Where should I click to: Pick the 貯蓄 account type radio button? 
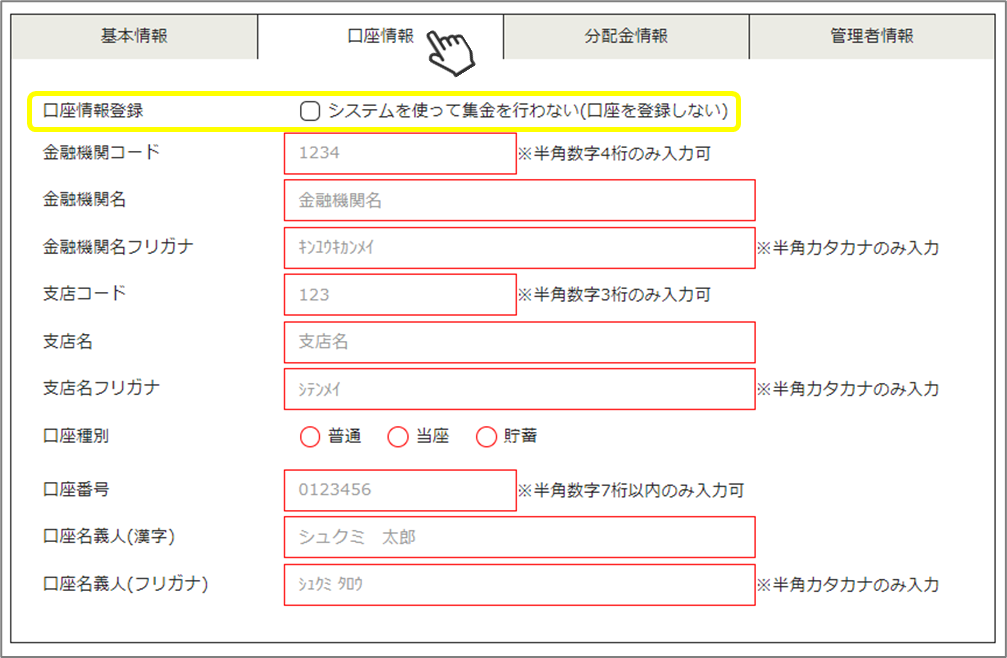pyautogui.click(x=486, y=437)
